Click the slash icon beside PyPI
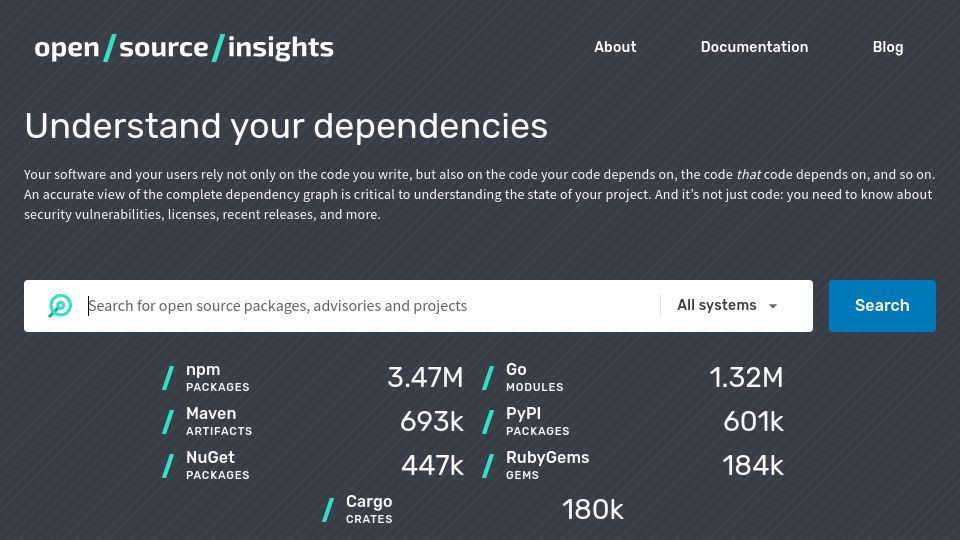Viewport: 960px width, 540px height. 488,422
